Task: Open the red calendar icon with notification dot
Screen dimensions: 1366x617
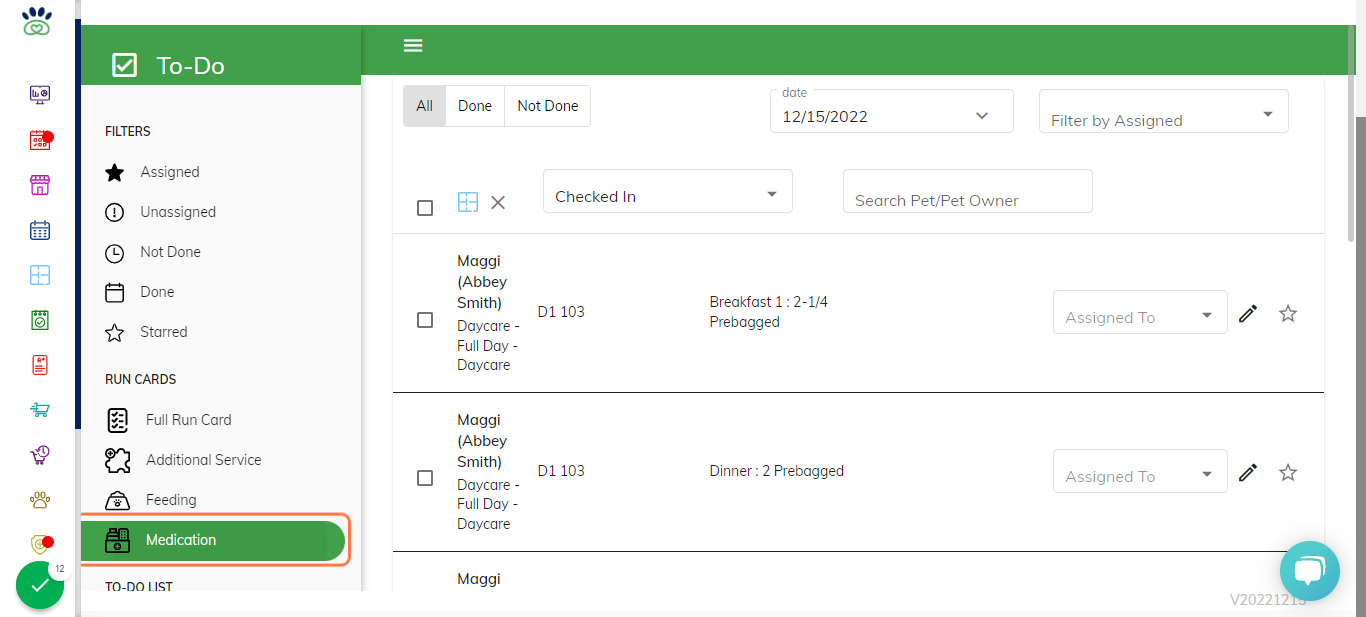Action: [x=39, y=140]
